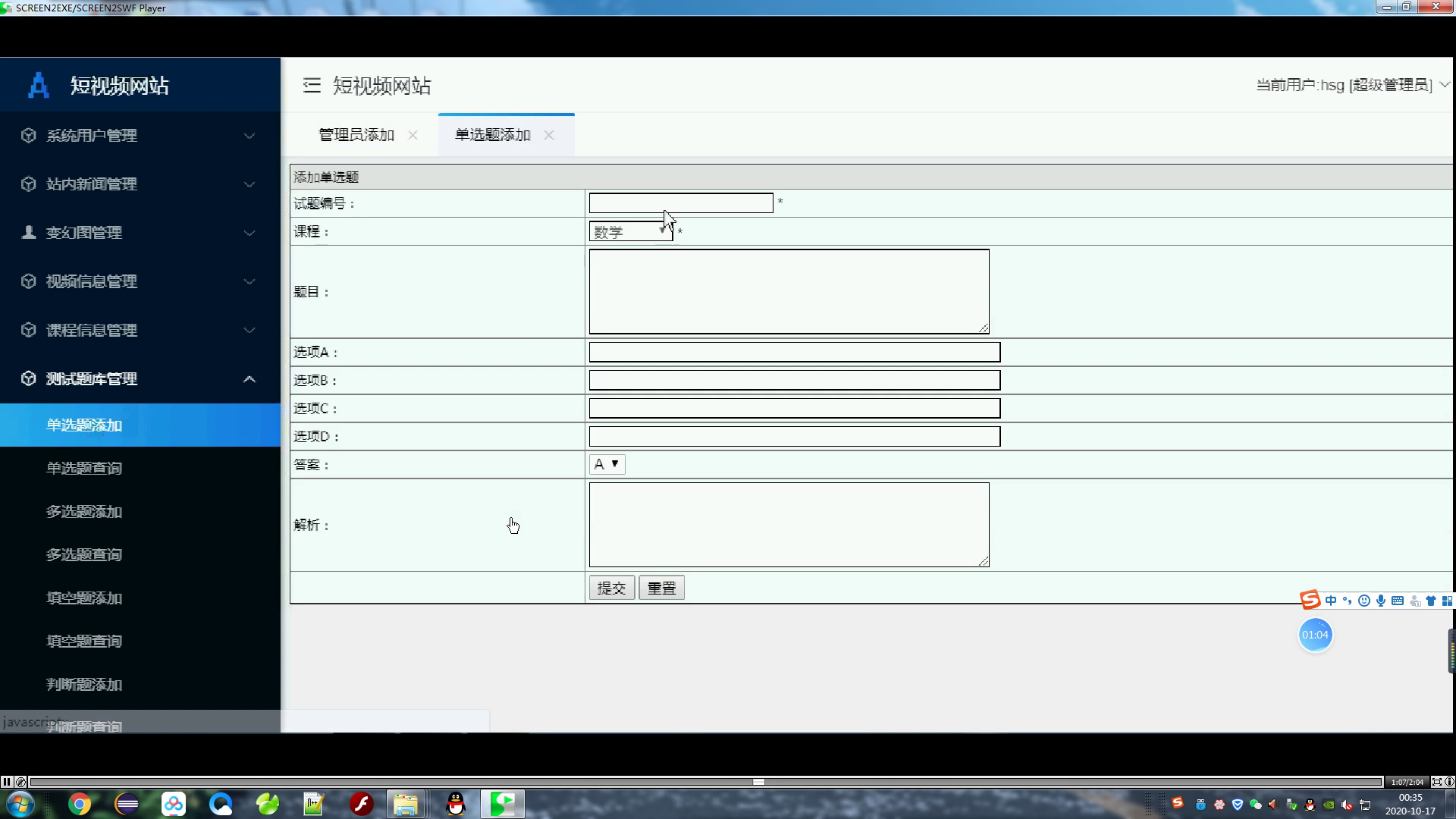Viewport: 1456px width, 819px height.
Task: Open the 答案 dropdown showing A
Action: [x=607, y=464]
